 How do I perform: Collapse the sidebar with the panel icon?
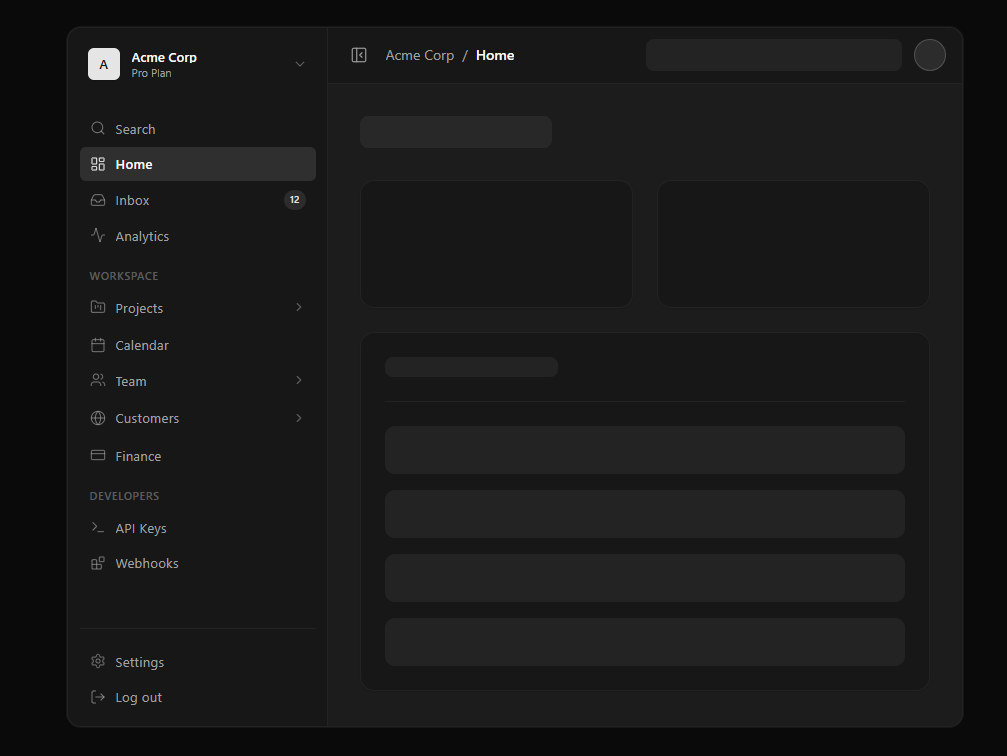(x=359, y=55)
